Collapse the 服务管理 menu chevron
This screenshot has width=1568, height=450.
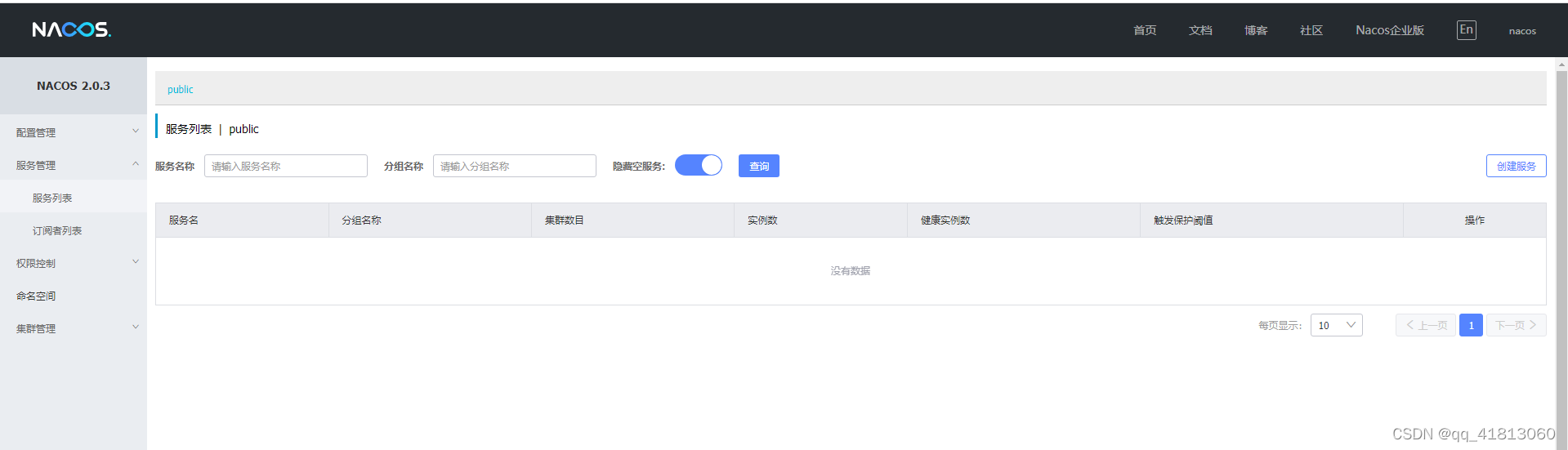[136, 164]
